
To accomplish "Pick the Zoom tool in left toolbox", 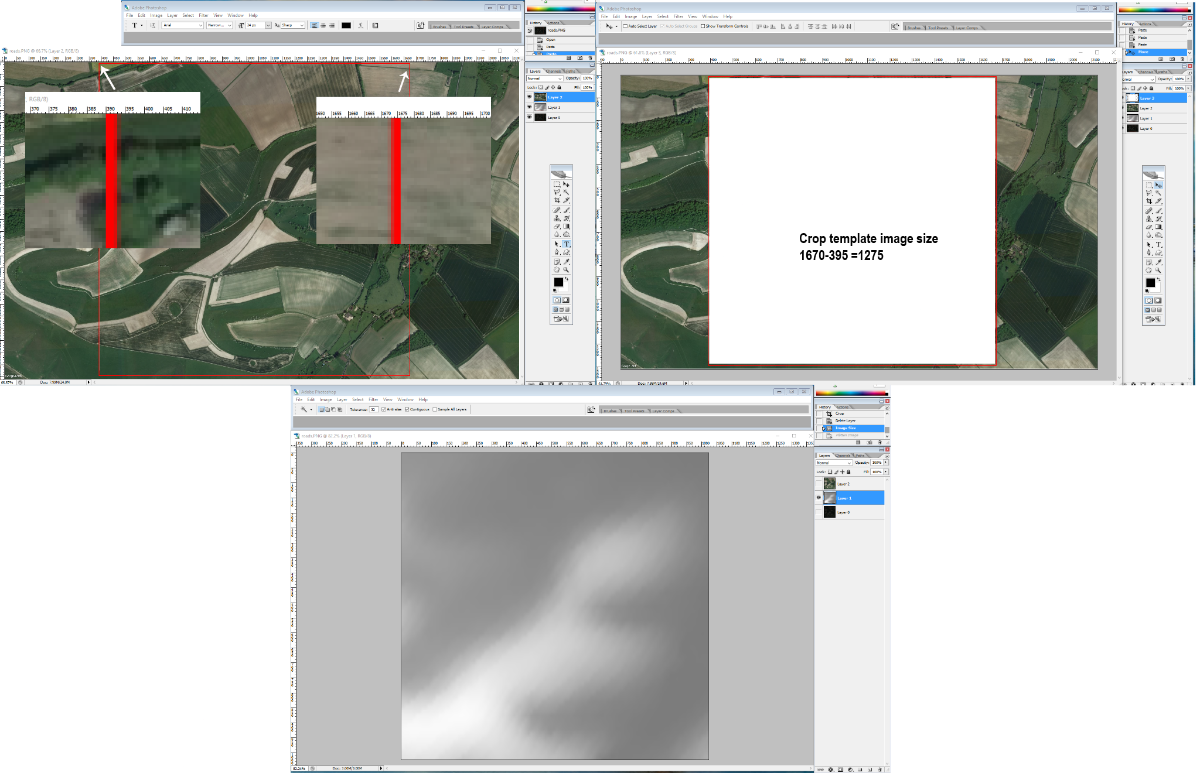I will 566,270.
